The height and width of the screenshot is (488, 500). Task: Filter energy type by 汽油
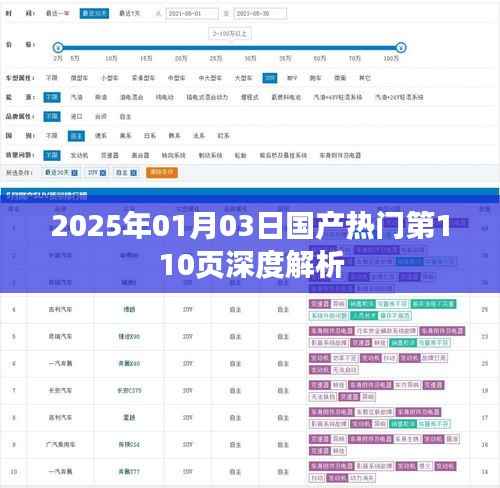pyautogui.click(x=77, y=97)
